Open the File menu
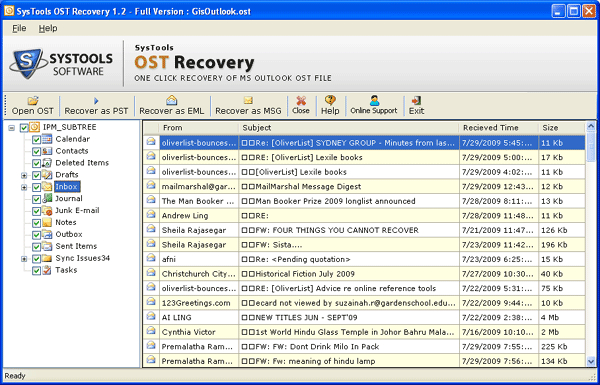The height and width of the screenshot is (385, 600). click(19, 28)
